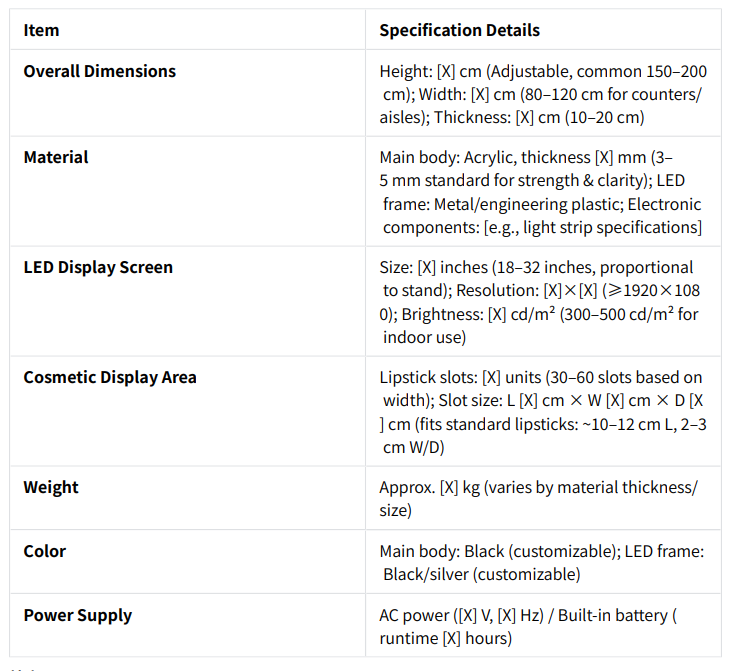The width and height of the screenshot is (734, 671).
Task: Click the Black (customizable) color details cell
Action: coord(543,562)
